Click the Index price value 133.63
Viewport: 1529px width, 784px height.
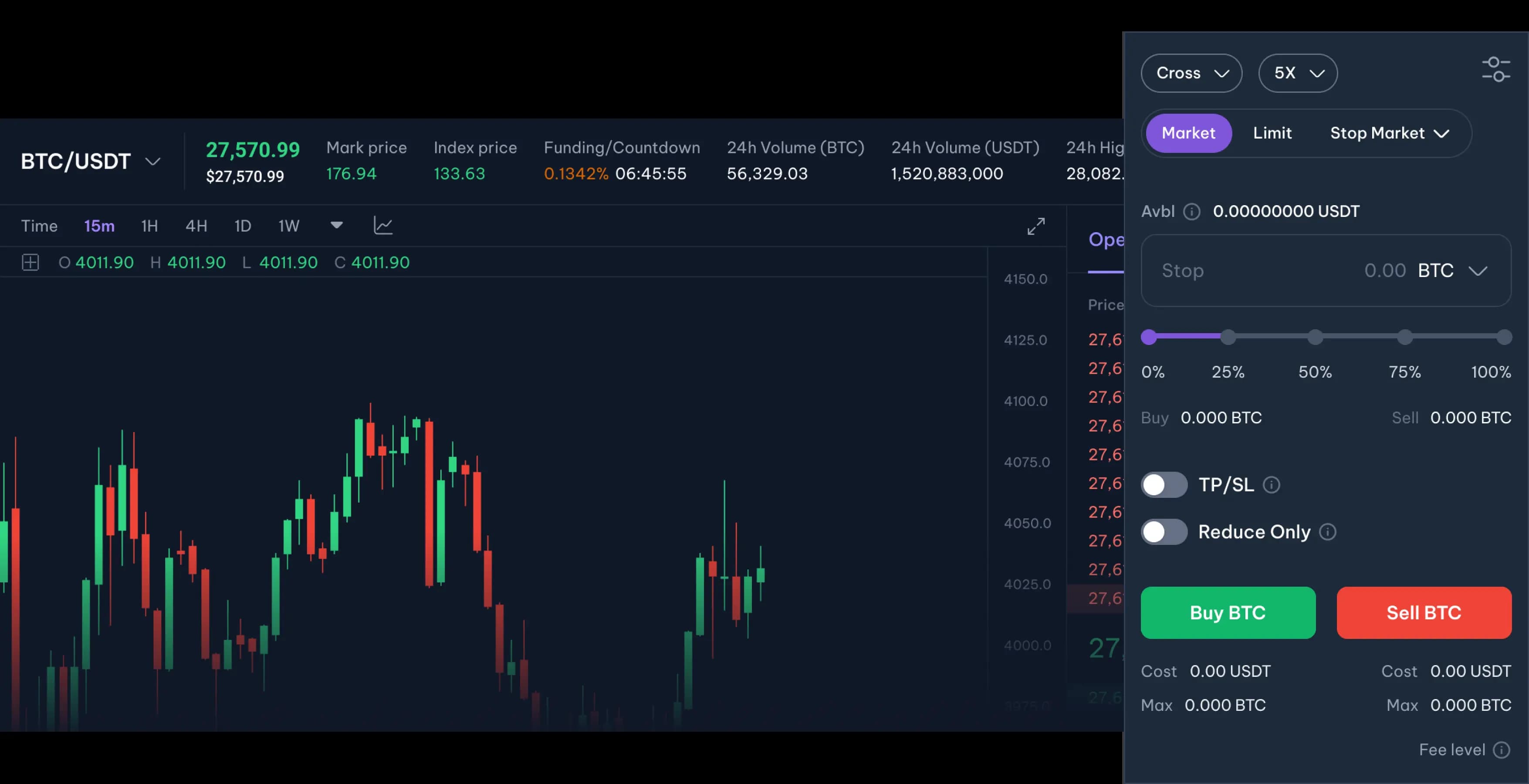coord(459,174)
